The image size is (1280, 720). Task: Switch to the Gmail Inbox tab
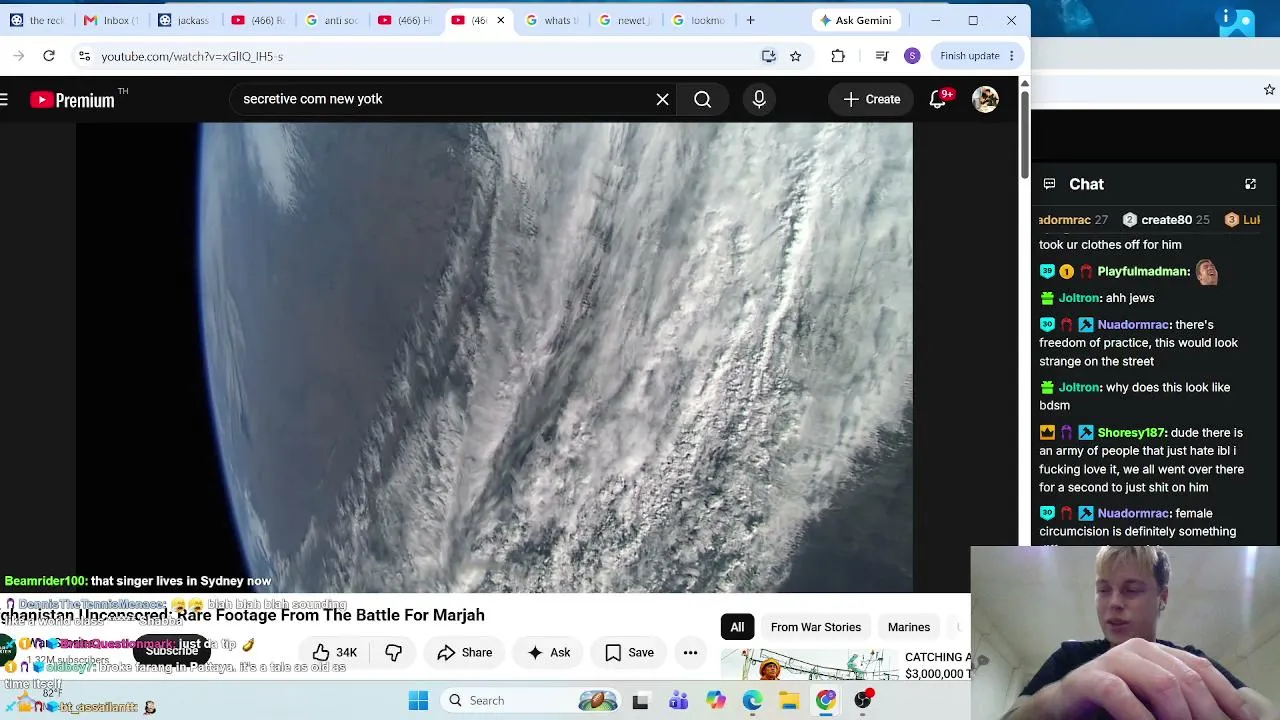(111, 20)
